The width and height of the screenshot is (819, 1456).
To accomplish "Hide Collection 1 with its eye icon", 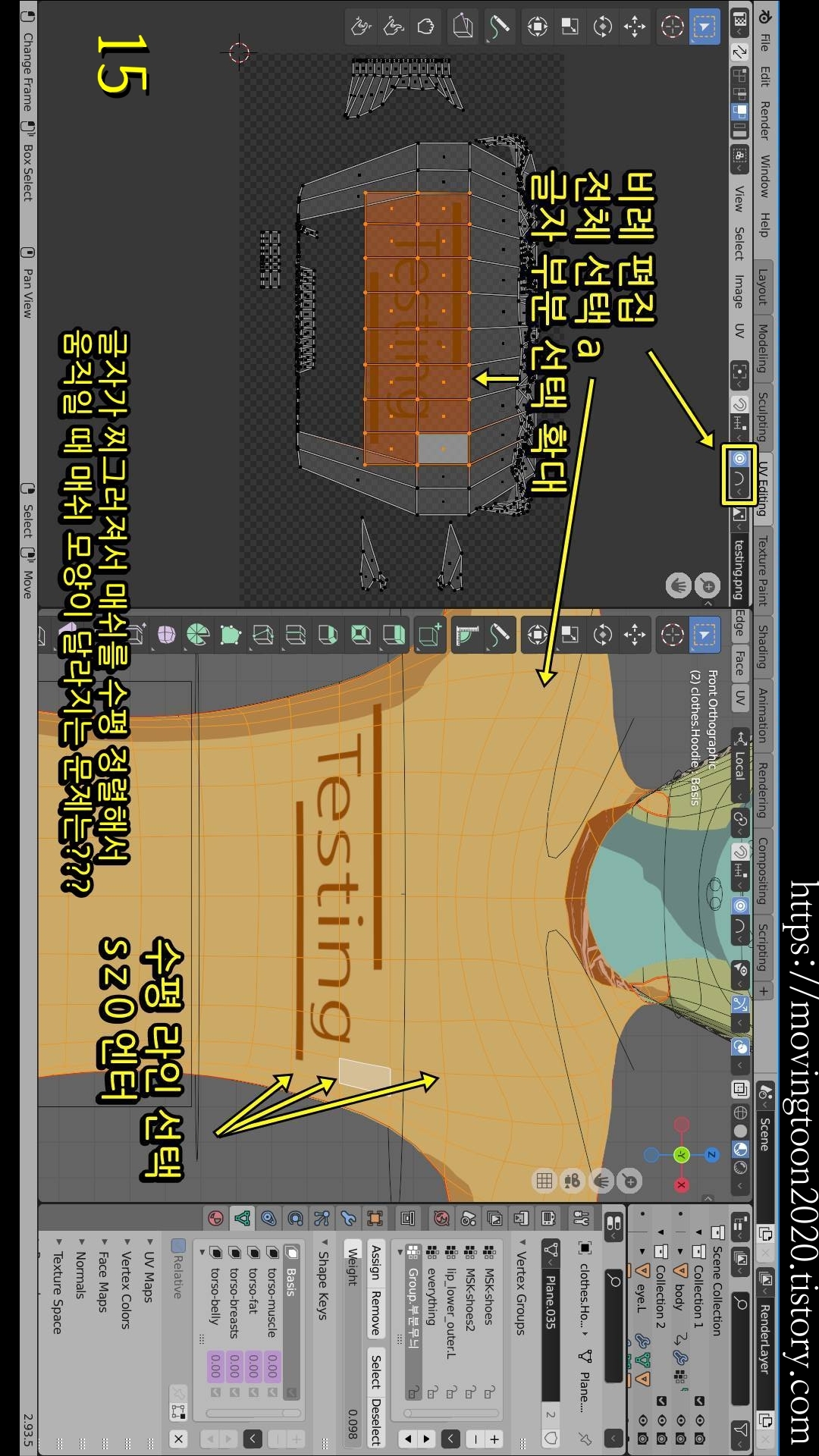I will click(699, 1420).
